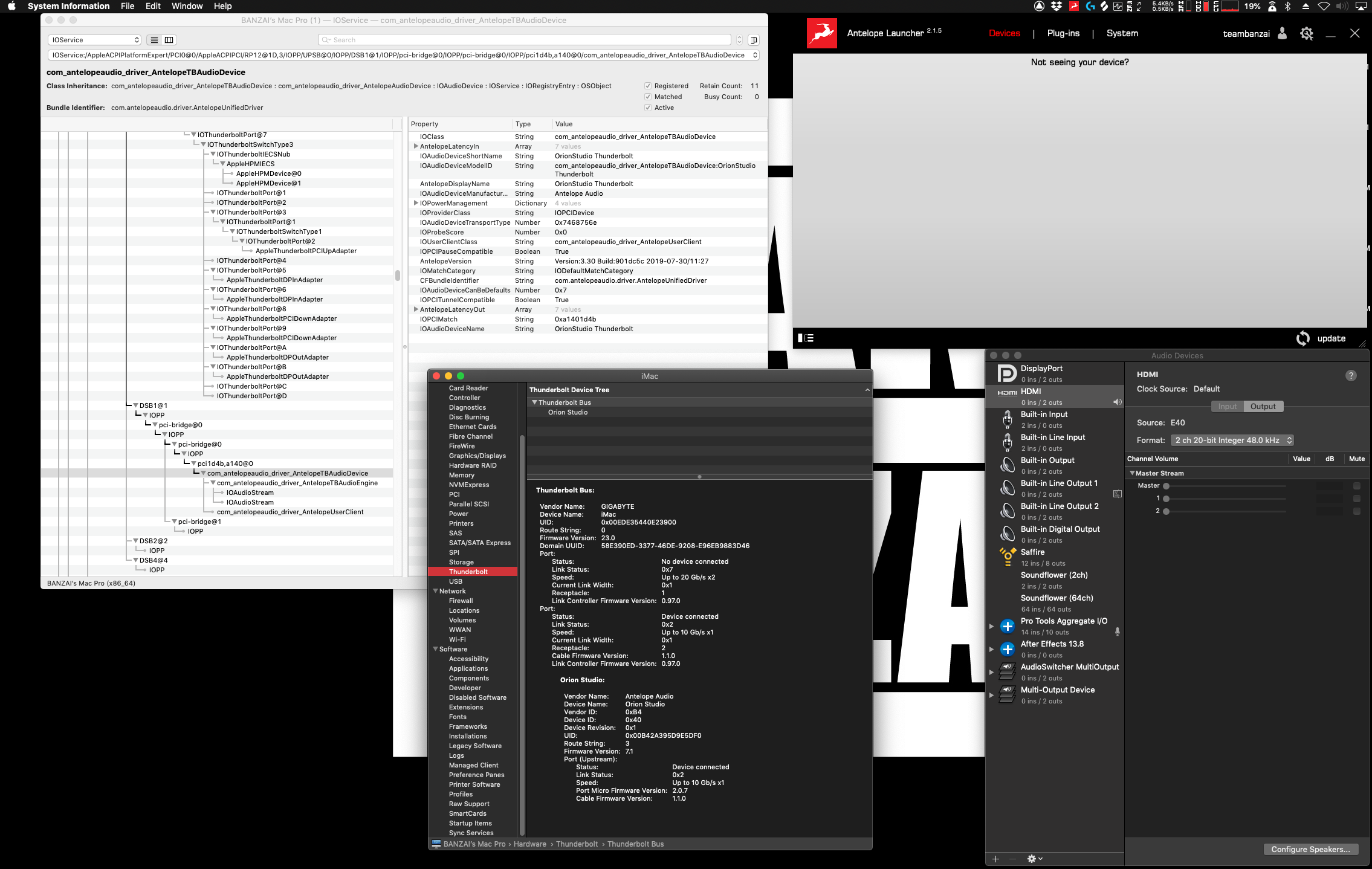The height and width of the screenshot is (869, 1372).
Task: Expand the Multi-Output Device triangle
Action: (991, 695)
